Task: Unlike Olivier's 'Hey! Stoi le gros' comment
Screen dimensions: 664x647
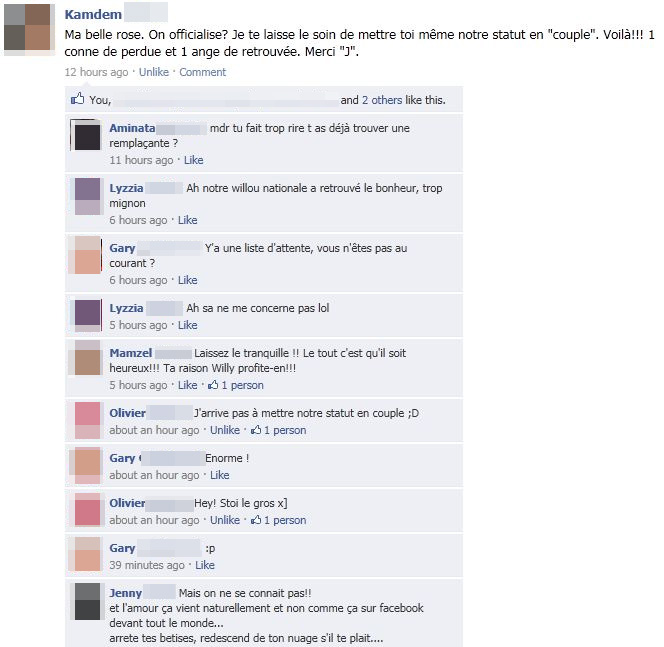Action: 225,520
